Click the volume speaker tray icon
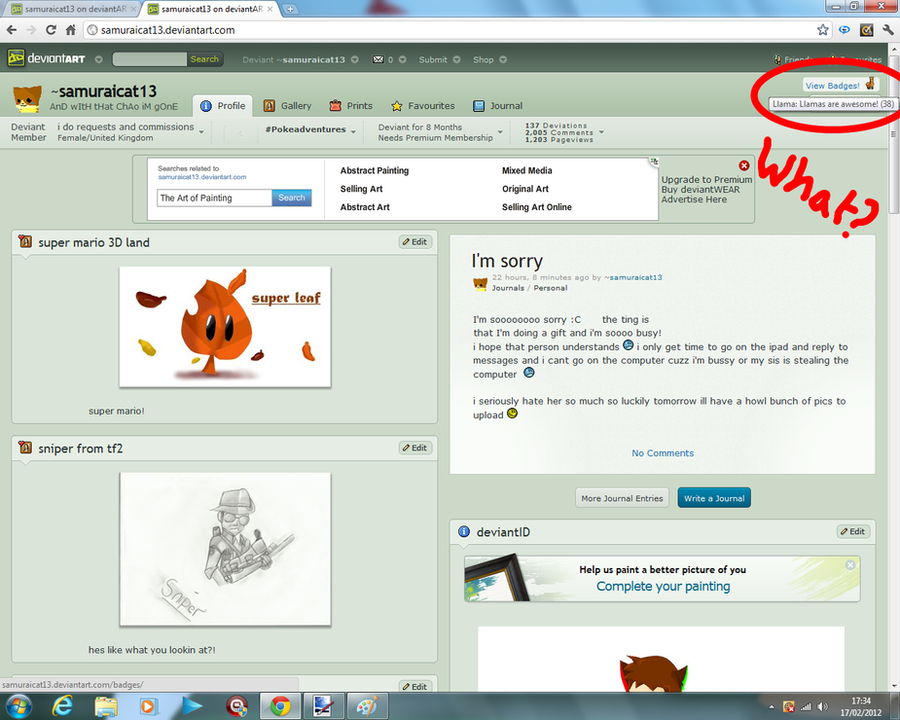 [823, 706]
